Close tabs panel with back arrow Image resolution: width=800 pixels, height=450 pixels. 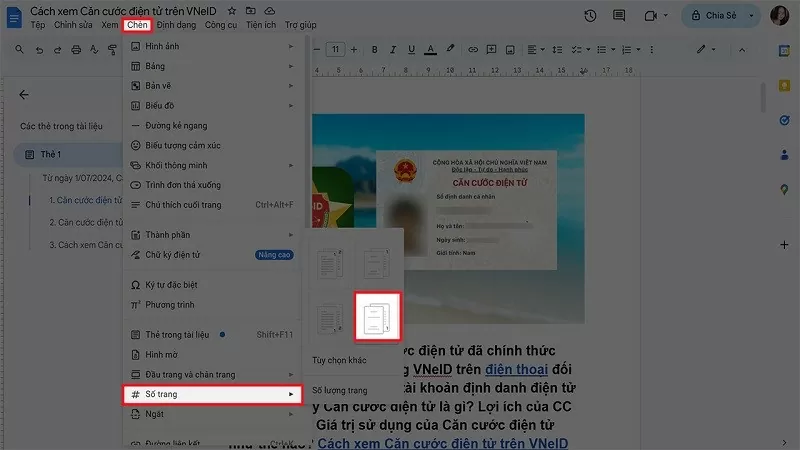pyautogui.click(x=24, y=95)
